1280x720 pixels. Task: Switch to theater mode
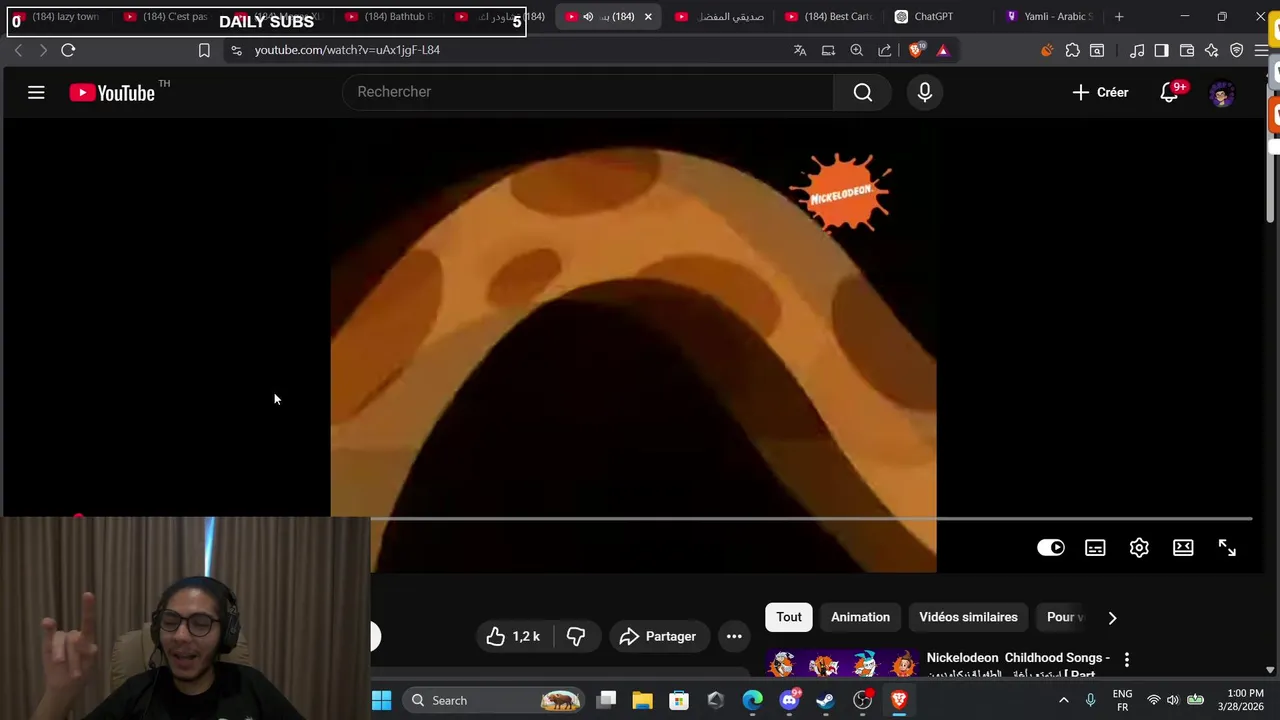[1183, 548]
